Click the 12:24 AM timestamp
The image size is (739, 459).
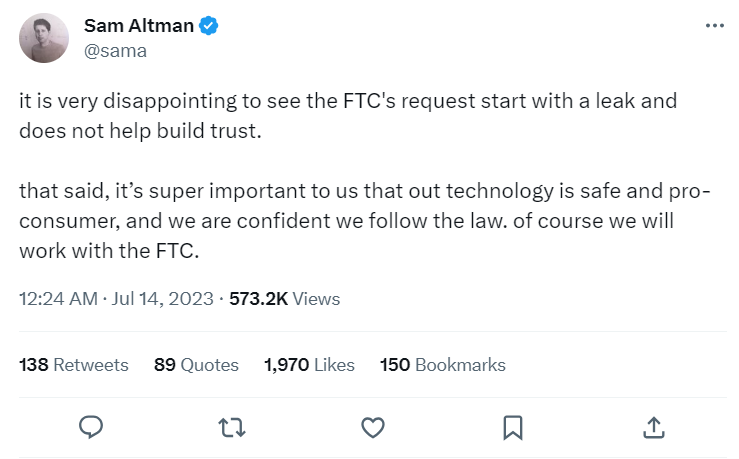coord(58,299)
